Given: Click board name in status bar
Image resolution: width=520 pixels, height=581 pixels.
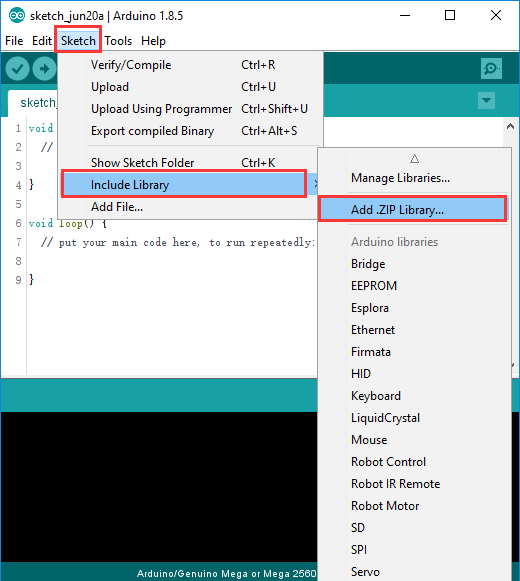Looking at the screenshot, I should tap(226, 574).
